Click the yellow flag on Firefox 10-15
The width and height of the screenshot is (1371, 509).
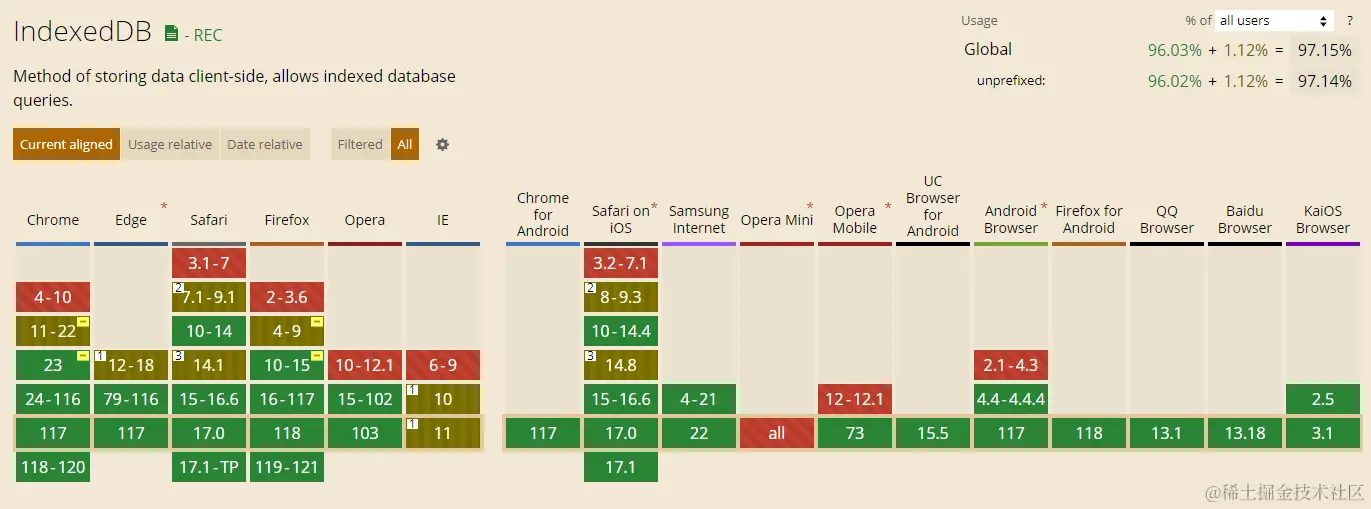click(317, 356)
